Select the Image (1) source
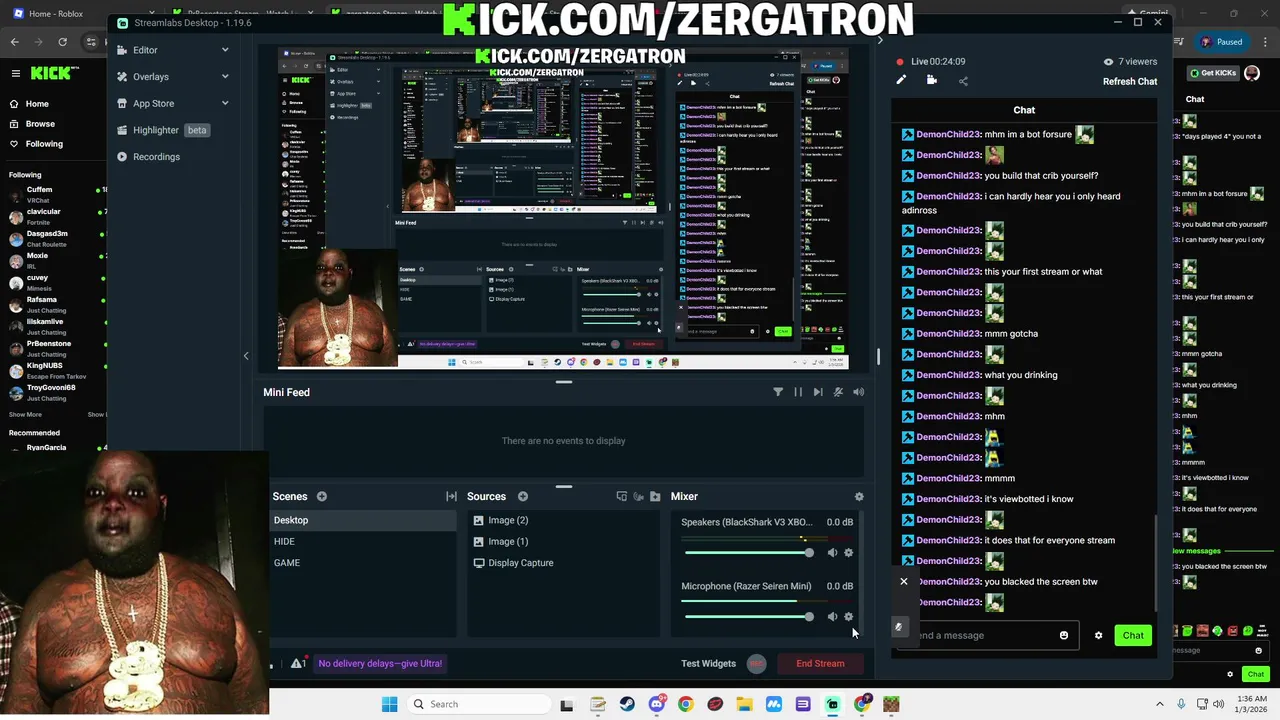1280x720 pixels. [565, 541]
